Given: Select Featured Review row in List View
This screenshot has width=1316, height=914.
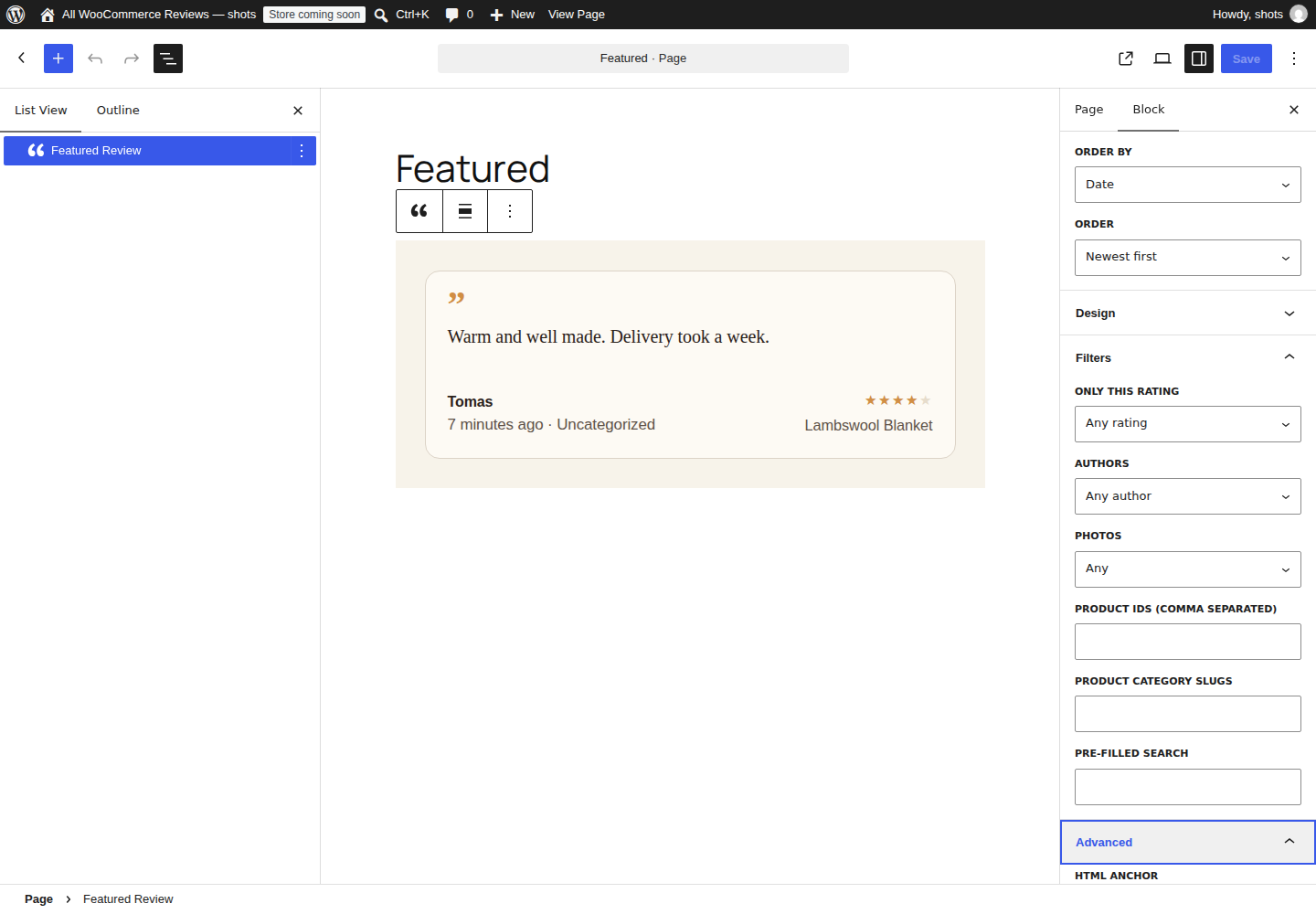Looking at the screenshot, I should (160, 151).
